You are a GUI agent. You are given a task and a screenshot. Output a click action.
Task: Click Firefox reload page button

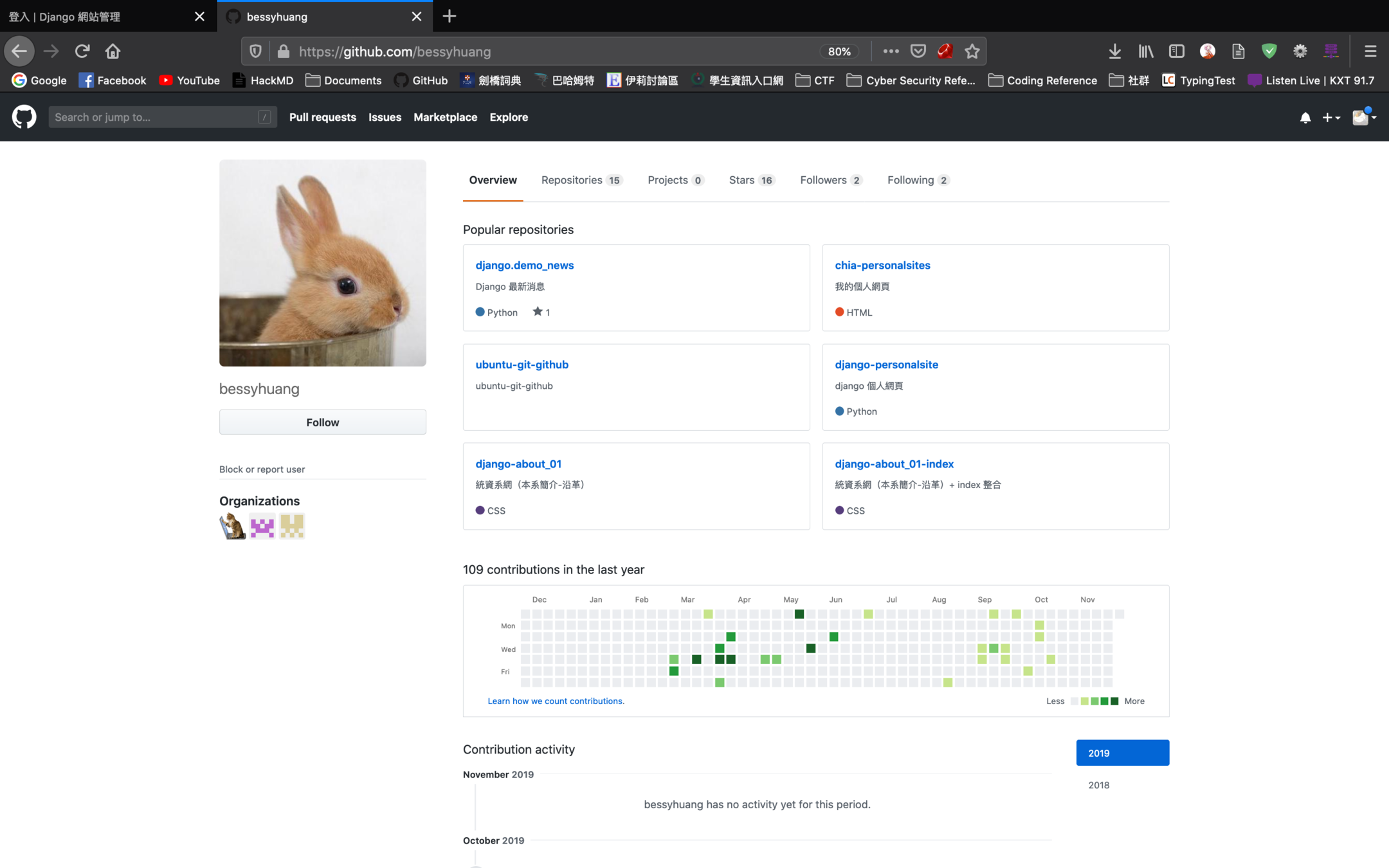(82, 51)
